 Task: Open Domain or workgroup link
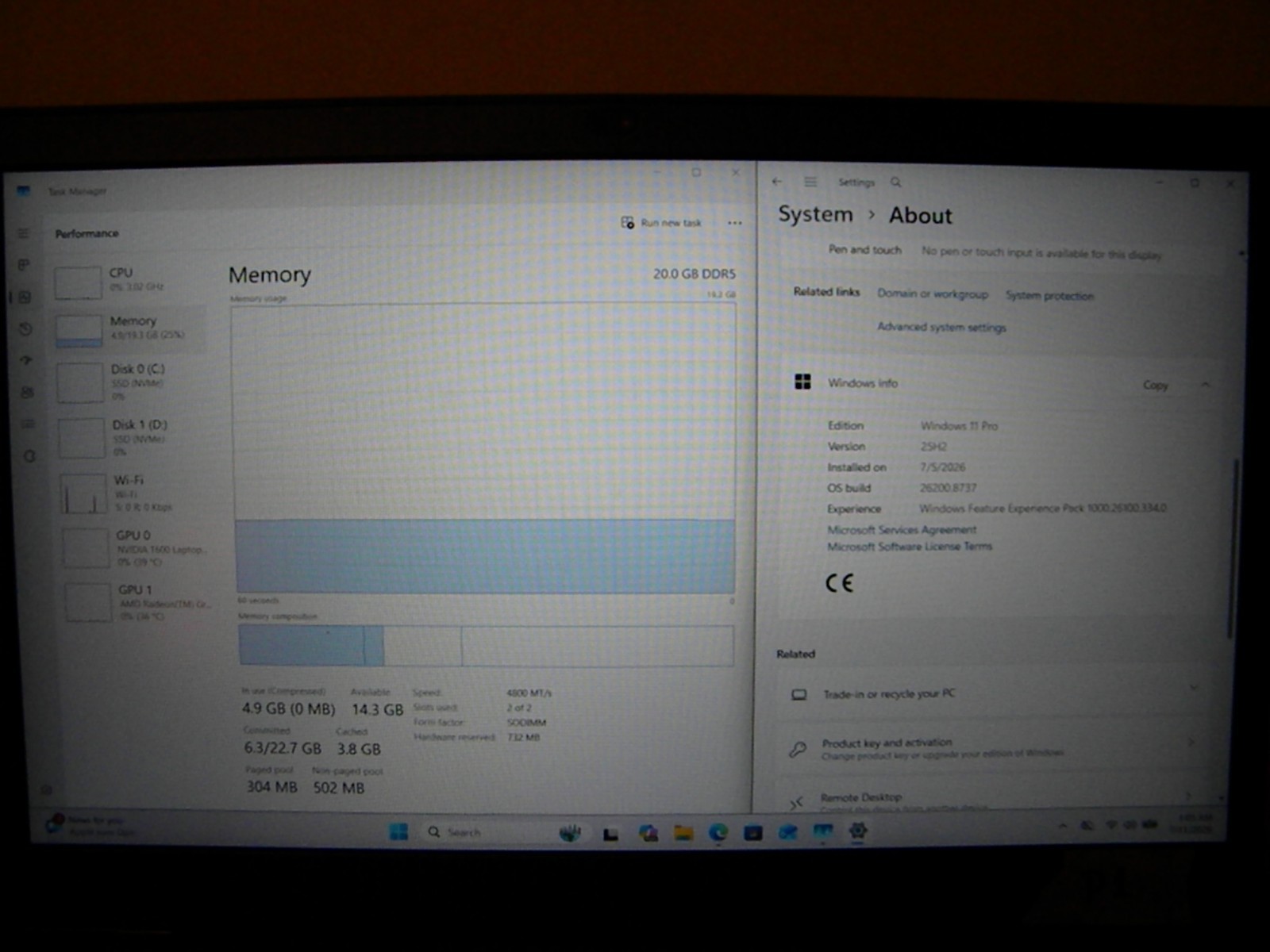pos(933,294)
